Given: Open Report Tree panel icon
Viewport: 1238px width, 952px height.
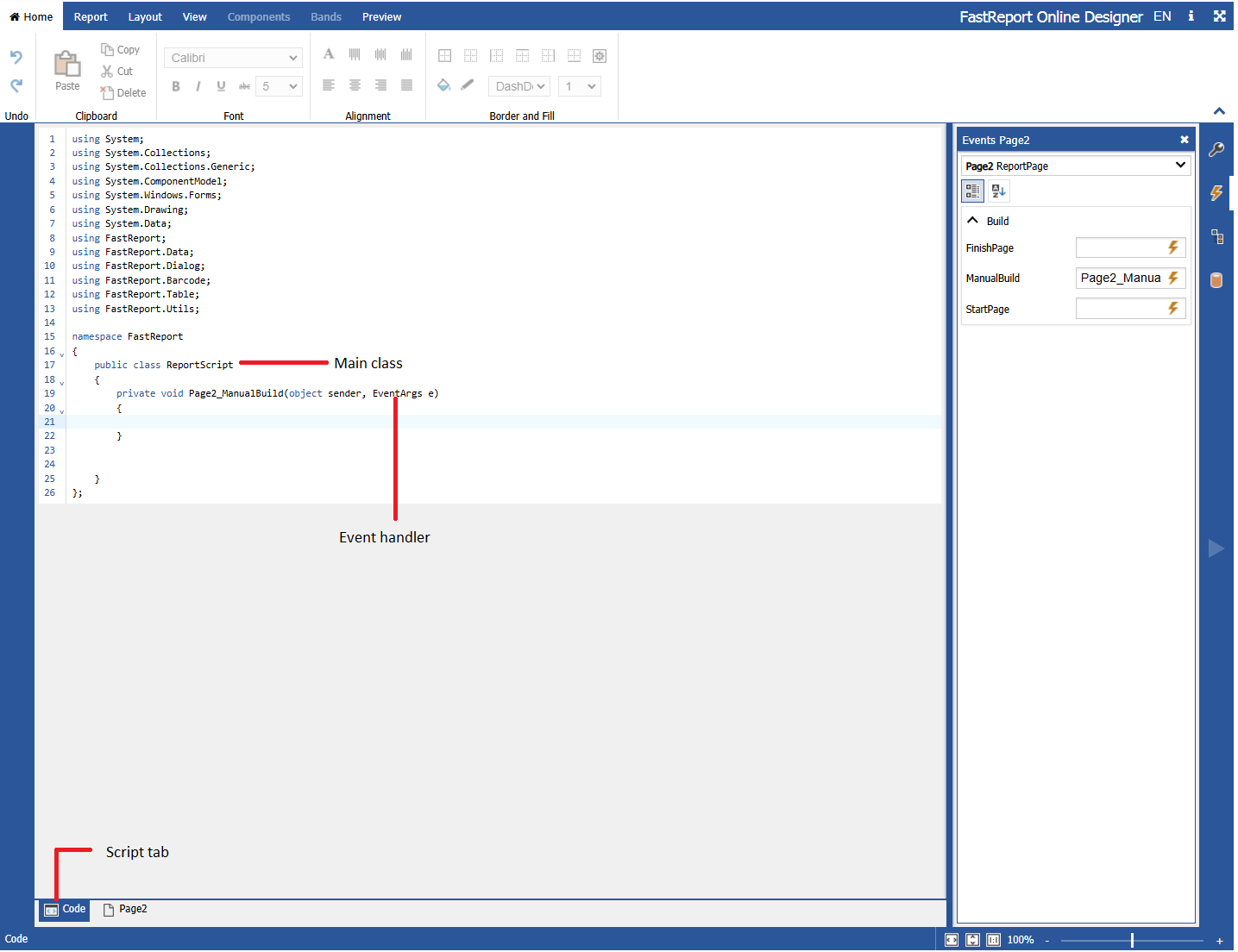Looking at the screenshot, I should 1216,237.
